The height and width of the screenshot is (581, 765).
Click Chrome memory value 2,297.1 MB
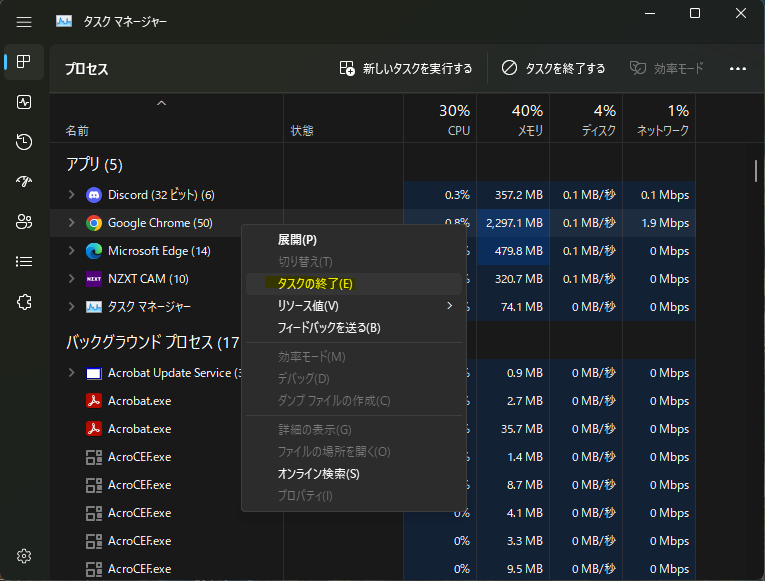pos(514,223)
